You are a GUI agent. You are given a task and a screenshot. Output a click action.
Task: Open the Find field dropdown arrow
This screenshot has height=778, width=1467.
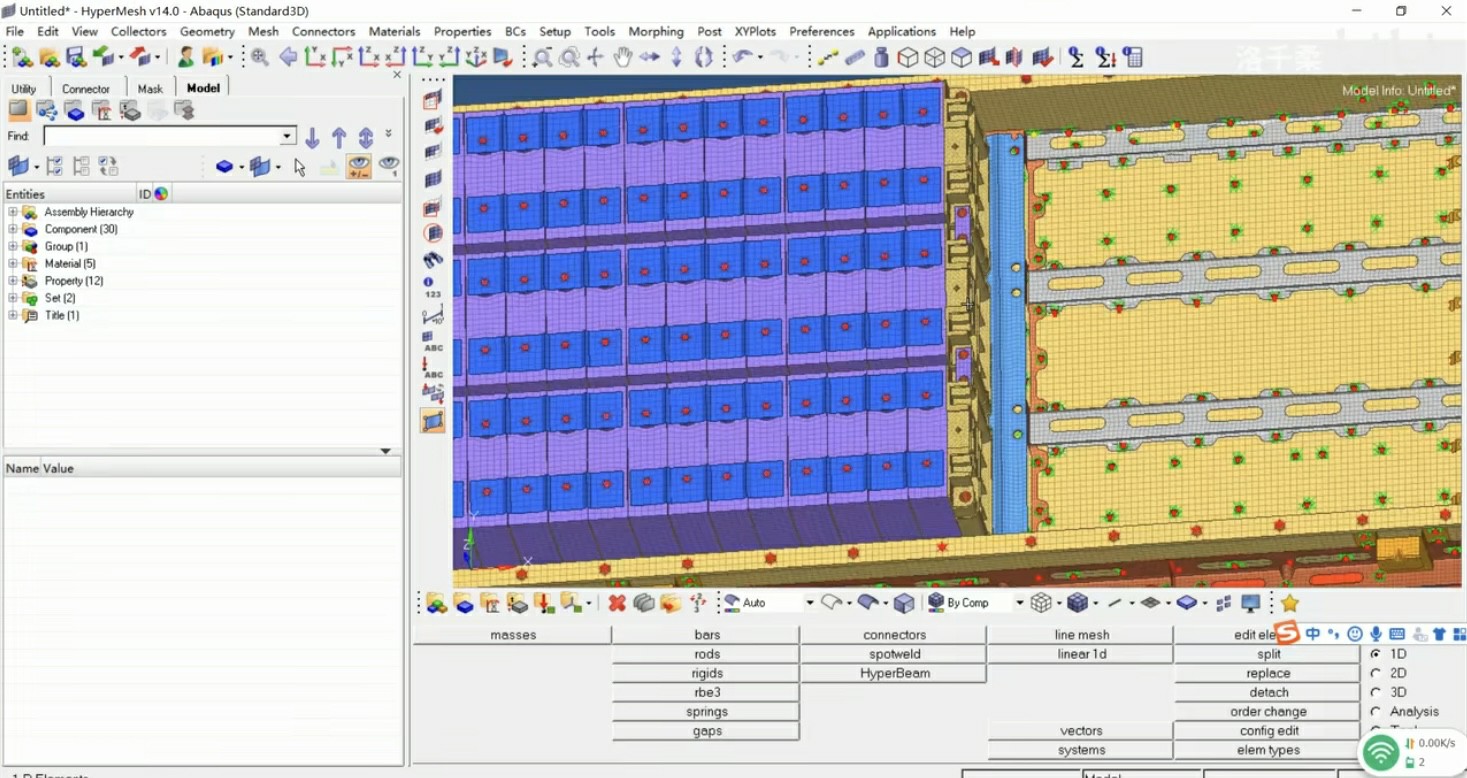(x=288, y=136)
